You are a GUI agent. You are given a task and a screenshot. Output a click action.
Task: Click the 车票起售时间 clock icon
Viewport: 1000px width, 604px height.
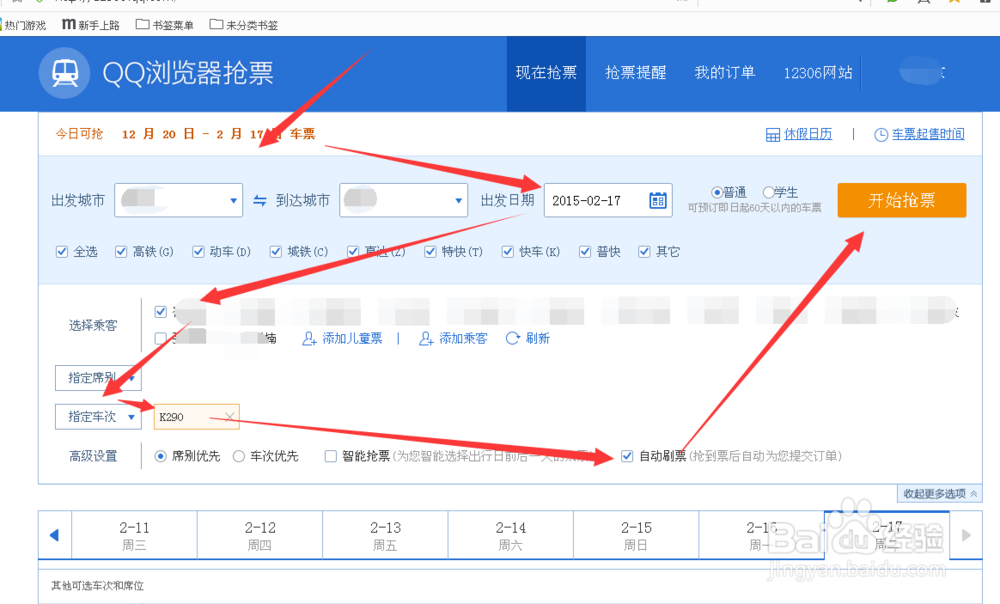tap(881, 133)
